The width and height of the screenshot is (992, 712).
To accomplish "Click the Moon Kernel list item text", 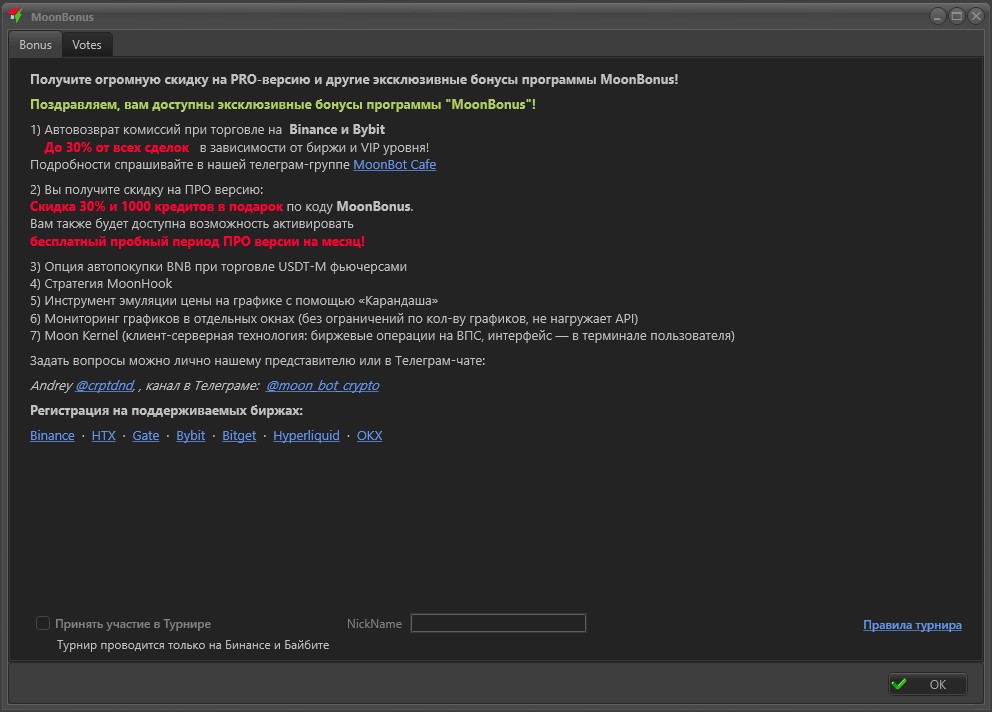I will [382, 335].
